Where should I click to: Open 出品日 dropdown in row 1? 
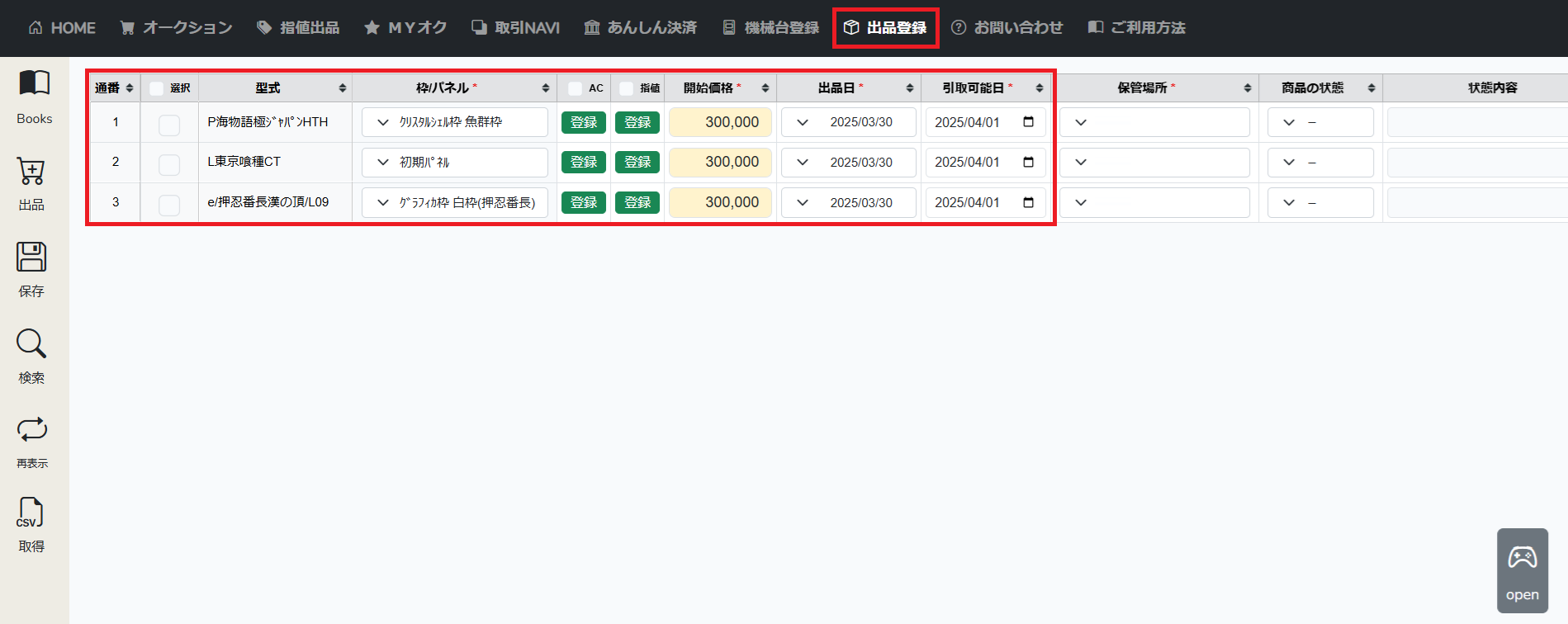pos(849,122)
